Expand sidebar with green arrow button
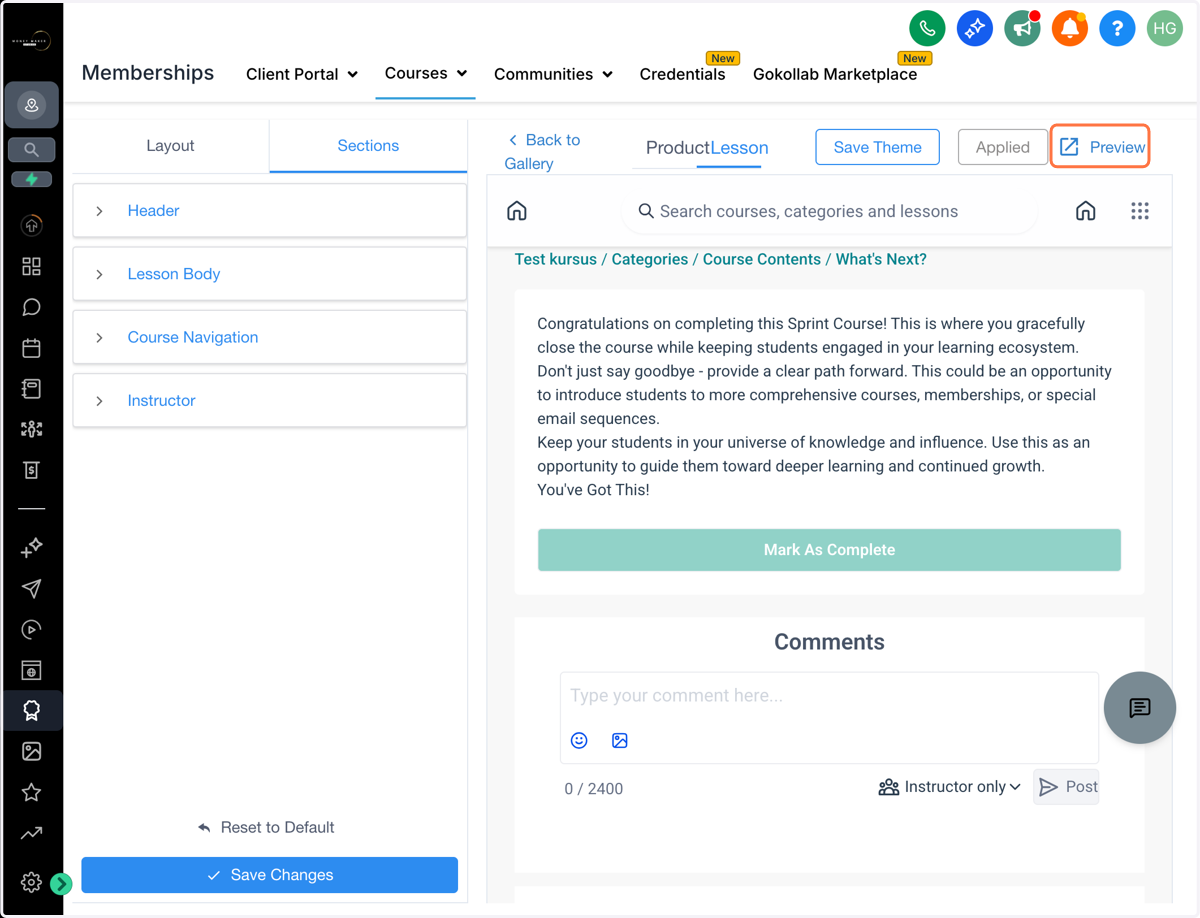 pos(61,883)
